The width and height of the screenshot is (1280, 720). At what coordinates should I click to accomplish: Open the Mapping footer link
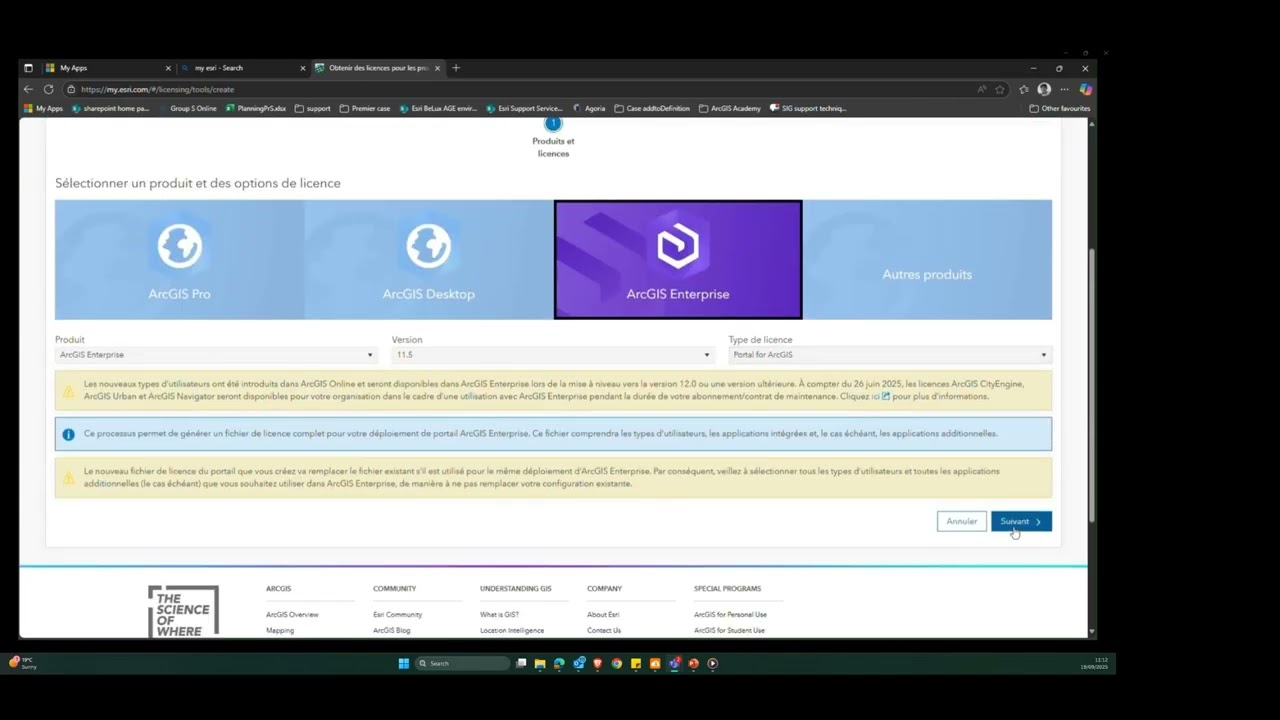280,631
